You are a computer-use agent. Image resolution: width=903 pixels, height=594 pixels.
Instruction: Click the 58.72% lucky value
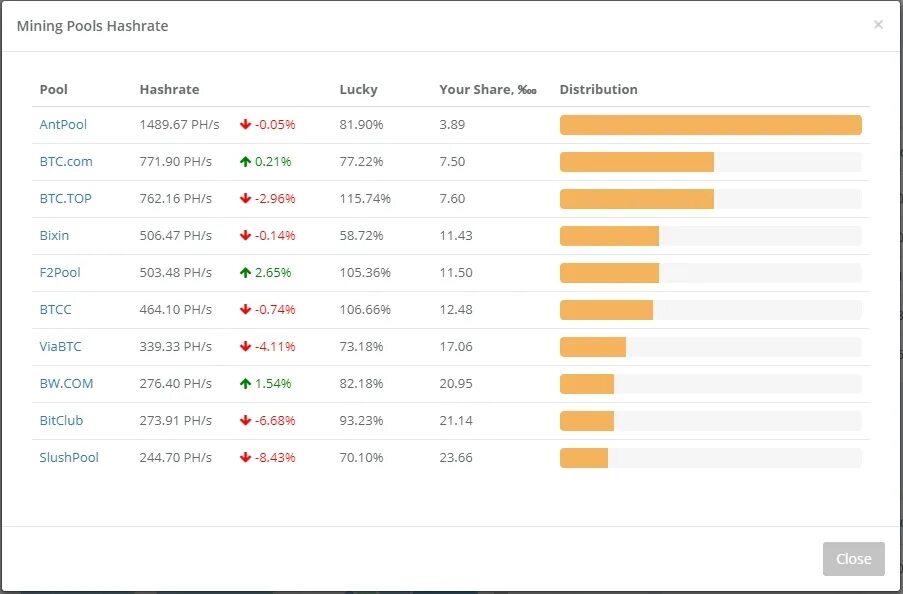click(361, 235)
